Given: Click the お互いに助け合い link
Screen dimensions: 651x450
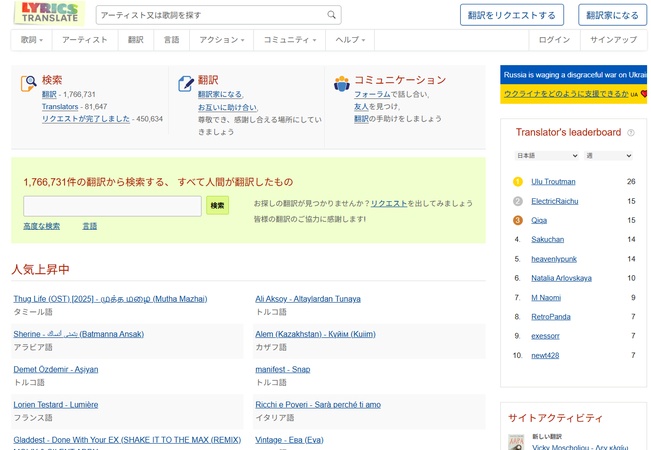Looking at the screenshot, I should [x=227, y=108].
